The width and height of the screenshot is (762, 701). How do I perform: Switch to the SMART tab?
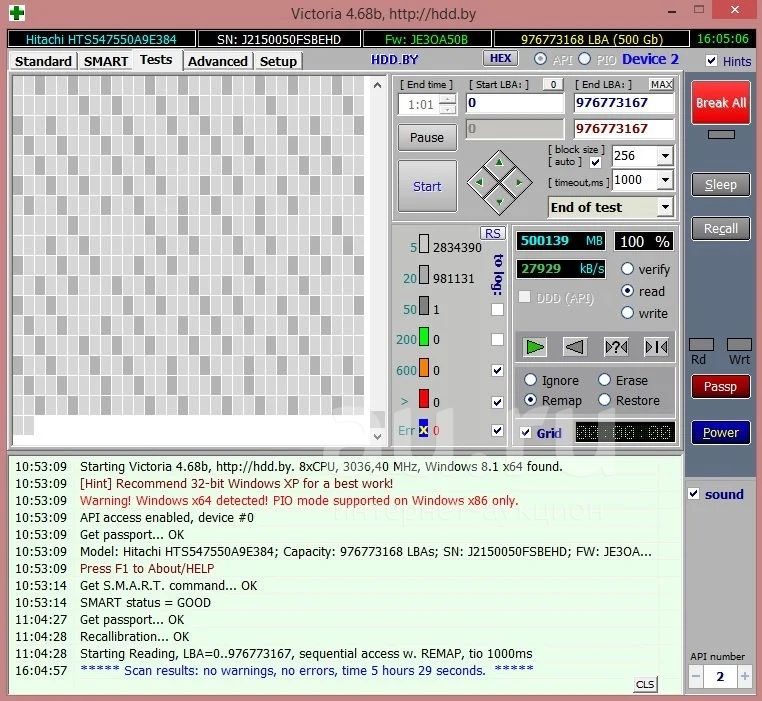click(105, 61)
